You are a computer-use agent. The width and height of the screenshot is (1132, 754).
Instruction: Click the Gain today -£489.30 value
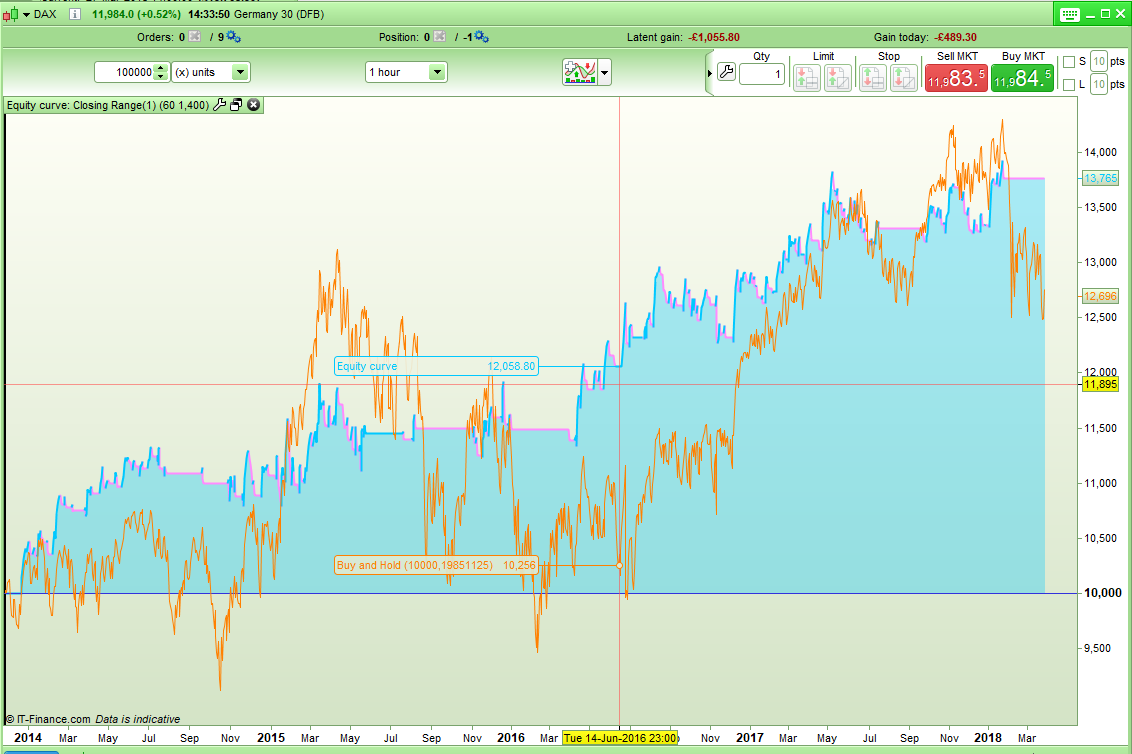click(x=955, y=37)
